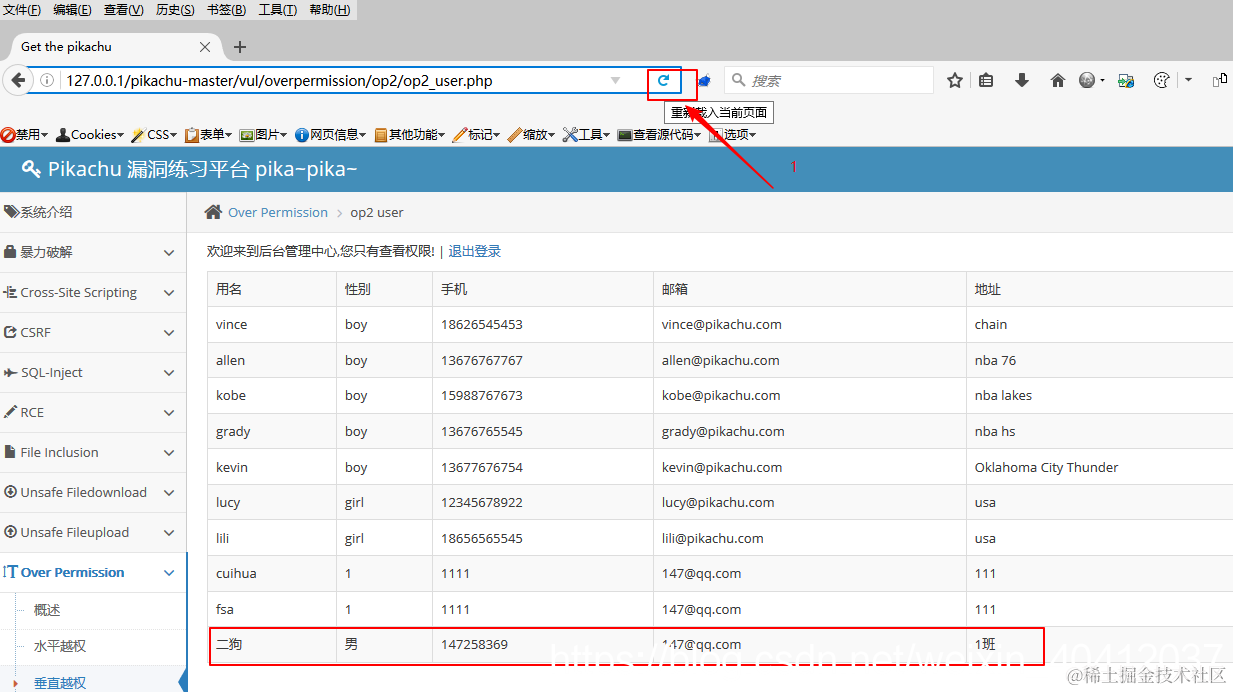Open the 表单 forms menu
This screenshot has width=1233, height=692.
pyautogui.click(x=208, y=134)
